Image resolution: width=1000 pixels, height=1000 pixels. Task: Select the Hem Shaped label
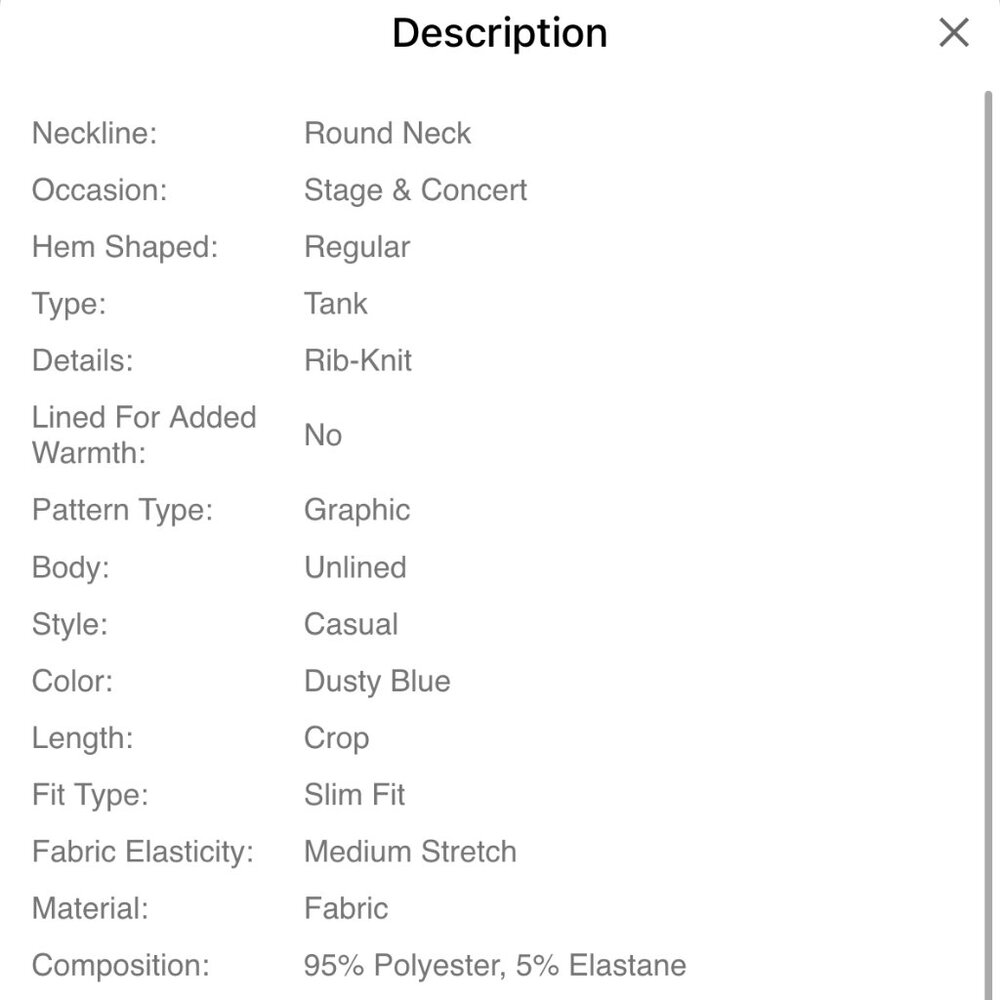tap(124, 247)
